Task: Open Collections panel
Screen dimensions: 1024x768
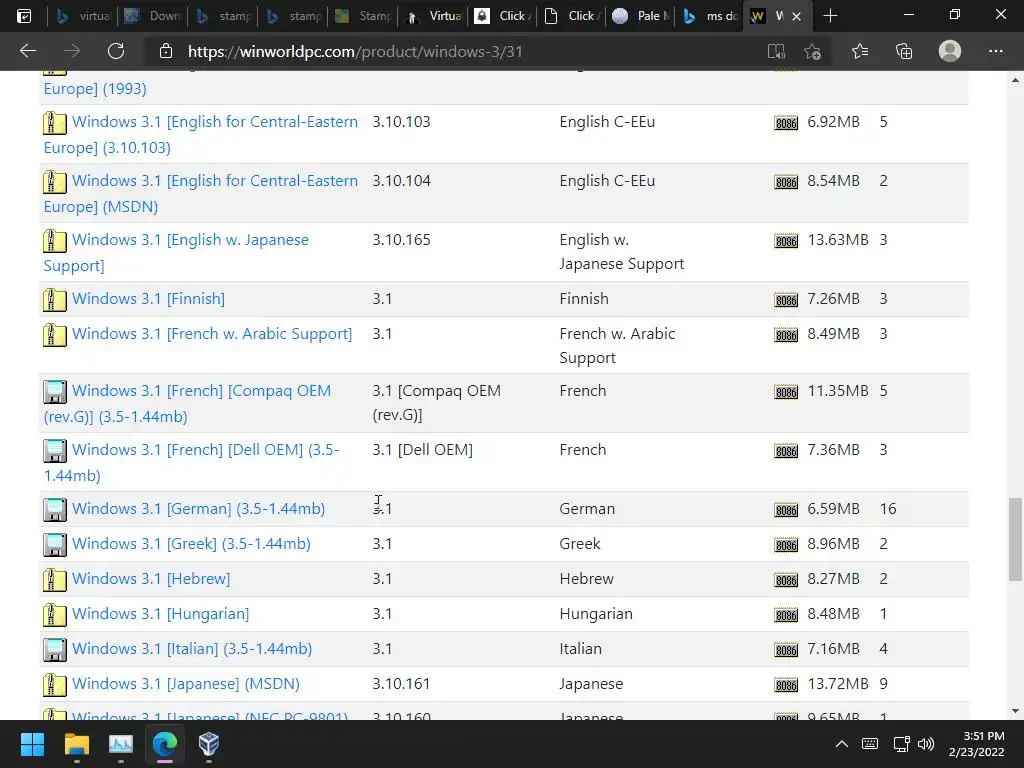Action: tap(904, 51)
